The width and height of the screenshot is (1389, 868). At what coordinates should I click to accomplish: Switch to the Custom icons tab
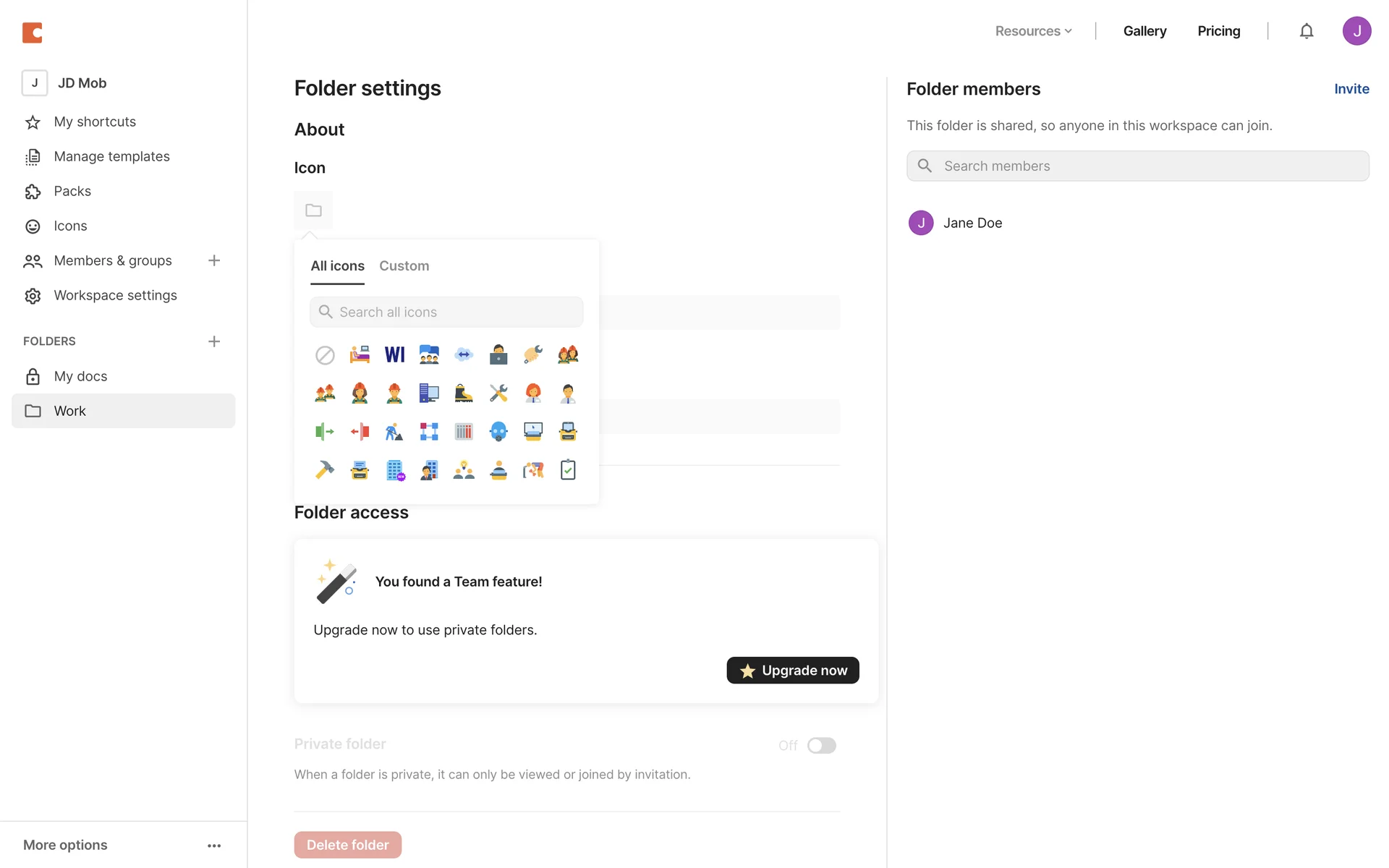click(404, 266)
